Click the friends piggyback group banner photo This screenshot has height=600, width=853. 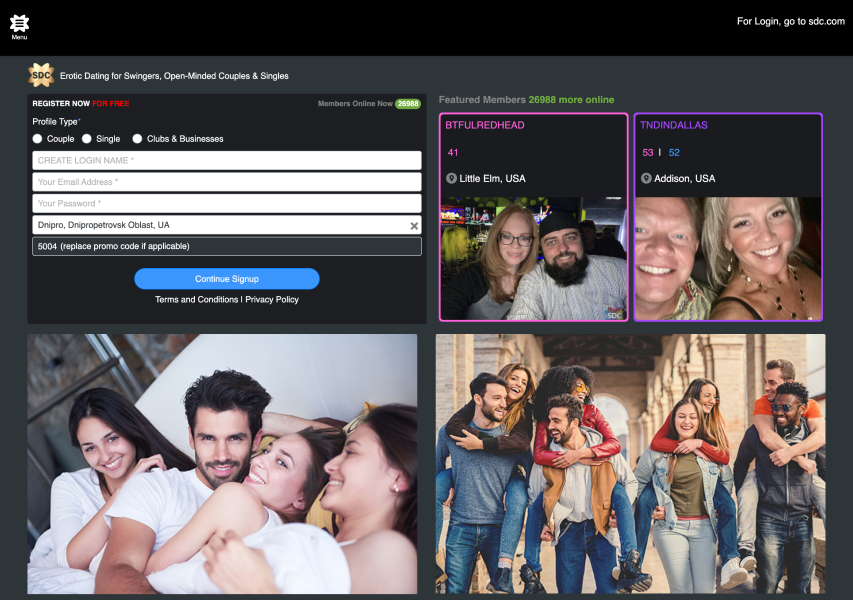point(631,464)
